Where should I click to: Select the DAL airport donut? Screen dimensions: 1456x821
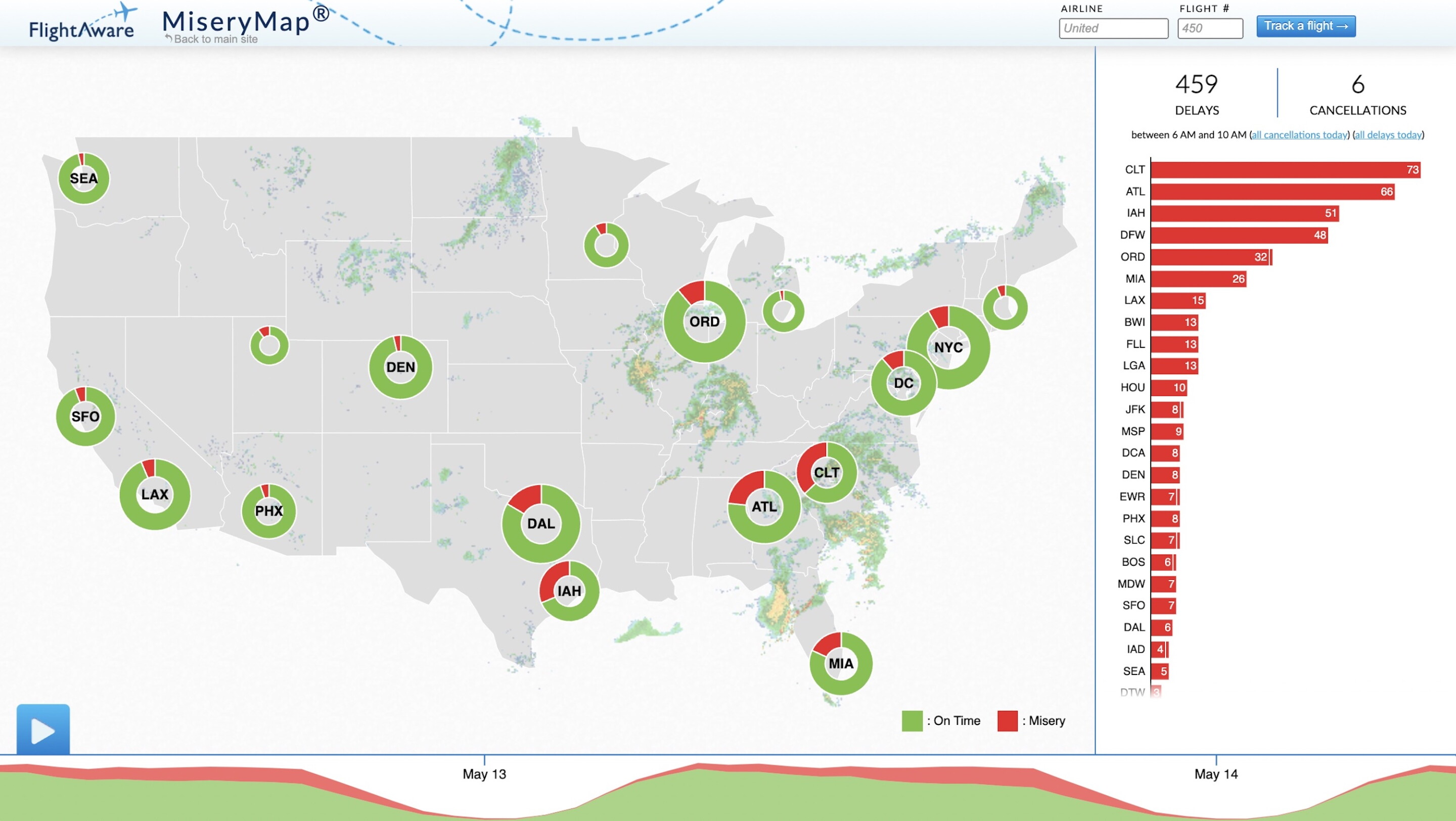541,523
